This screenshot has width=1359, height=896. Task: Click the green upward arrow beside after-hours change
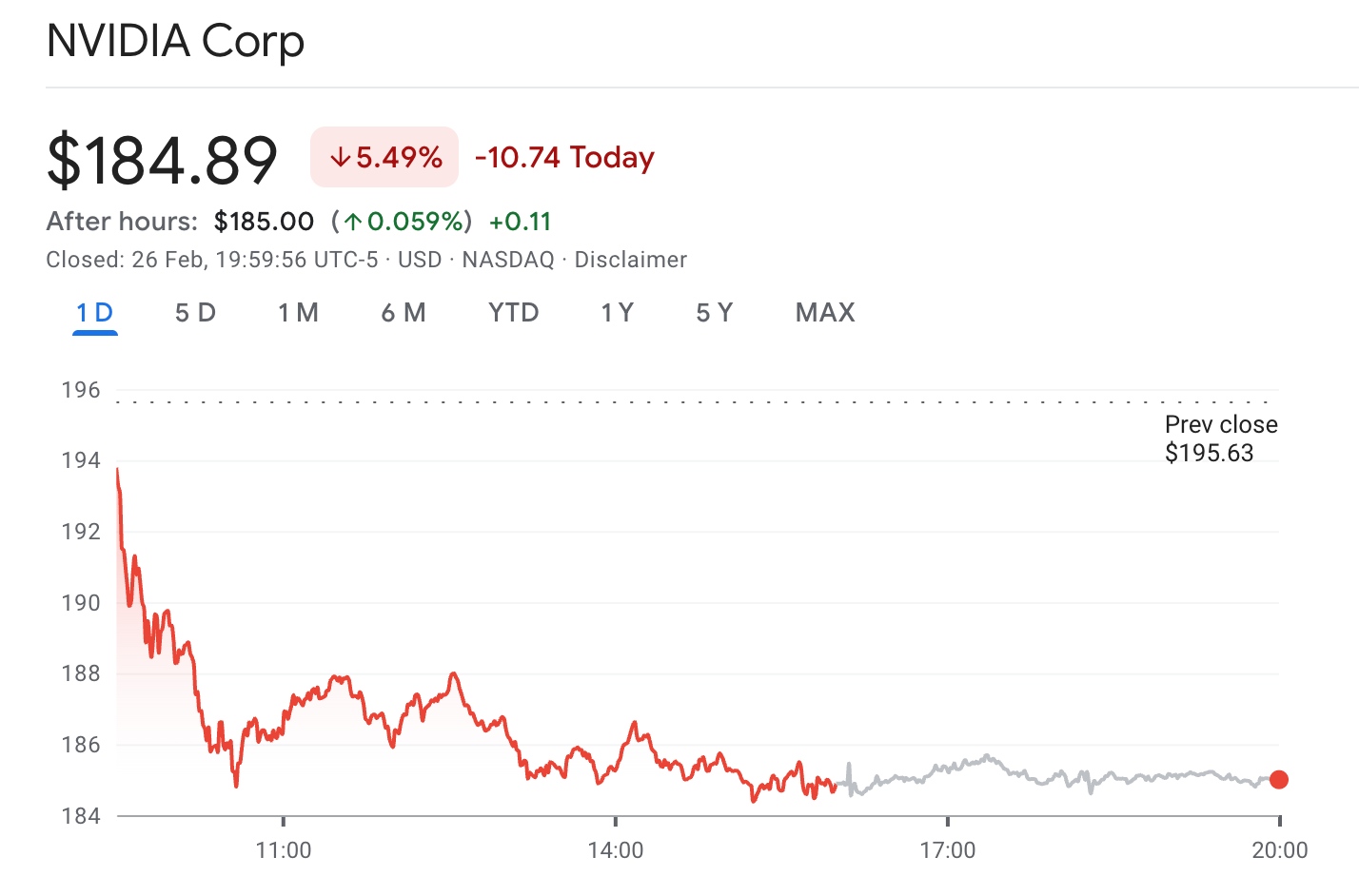tap(352, 221)
